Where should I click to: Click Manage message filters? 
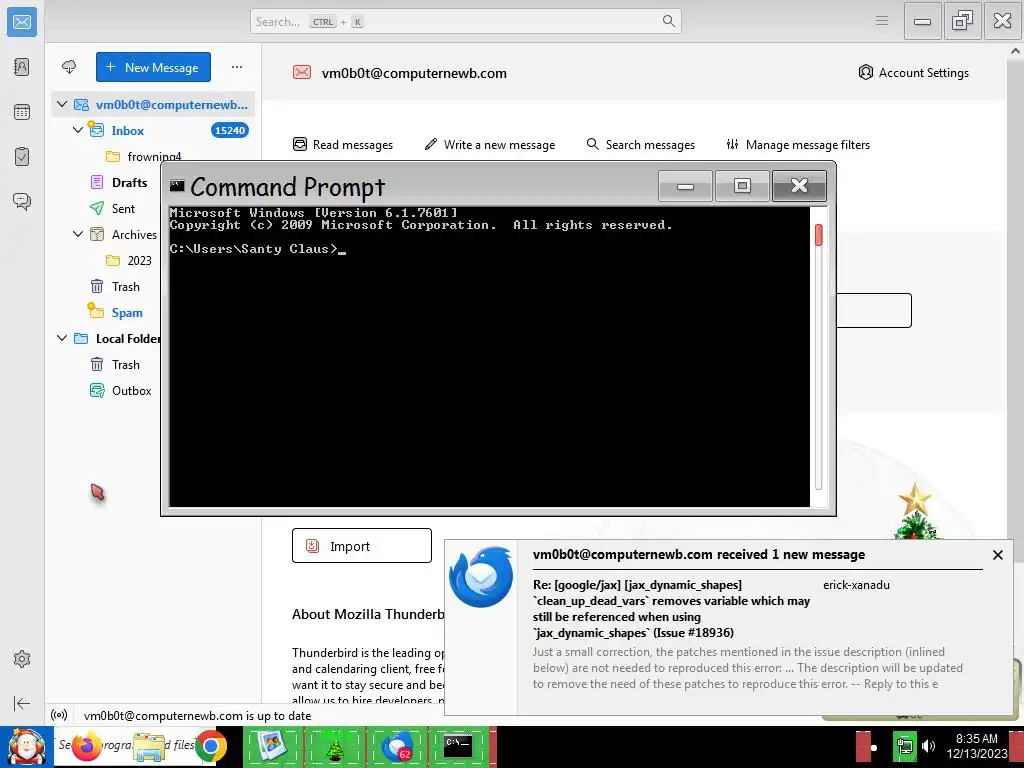point(798,144)
